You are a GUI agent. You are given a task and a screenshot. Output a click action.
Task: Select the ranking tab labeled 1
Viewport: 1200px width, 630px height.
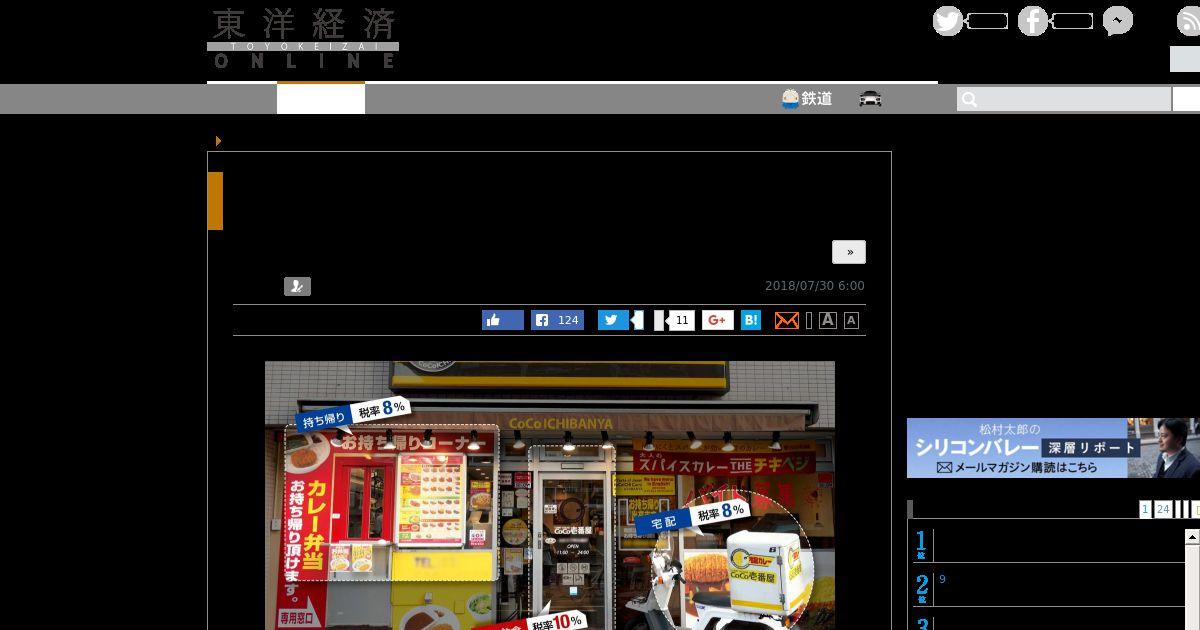click(1146, 509)
